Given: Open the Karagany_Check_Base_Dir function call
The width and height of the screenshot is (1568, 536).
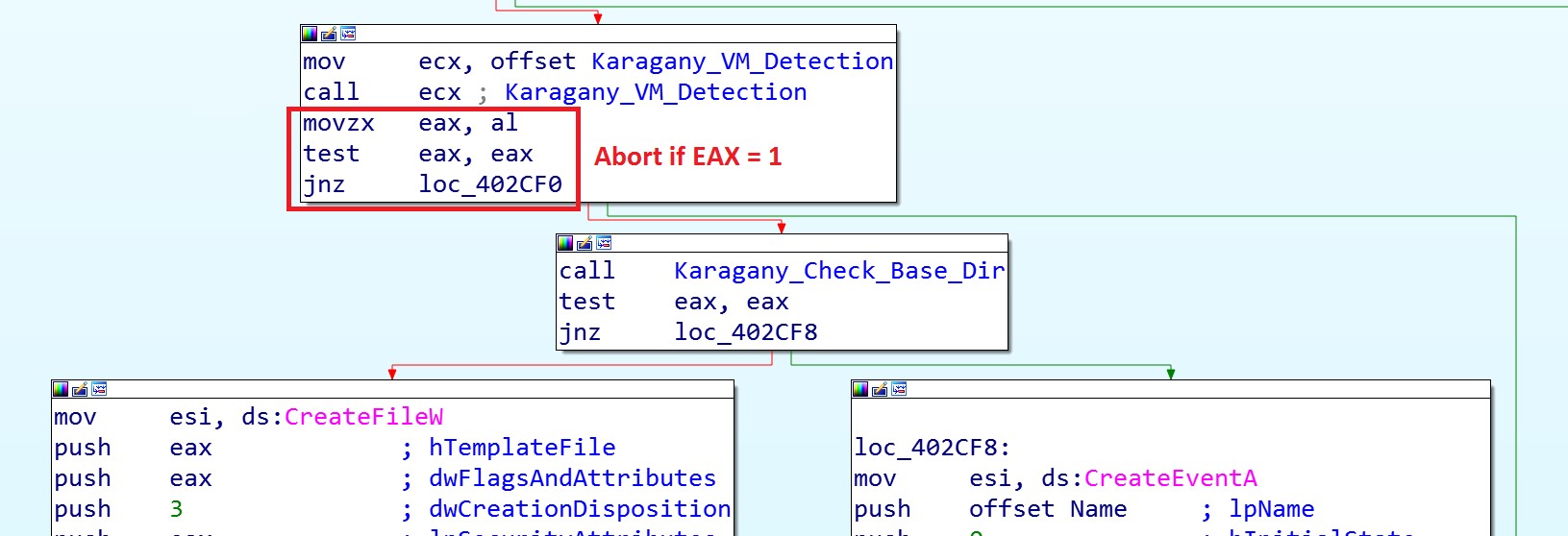Looking at the screenshot, I should (x=839, y=271).
